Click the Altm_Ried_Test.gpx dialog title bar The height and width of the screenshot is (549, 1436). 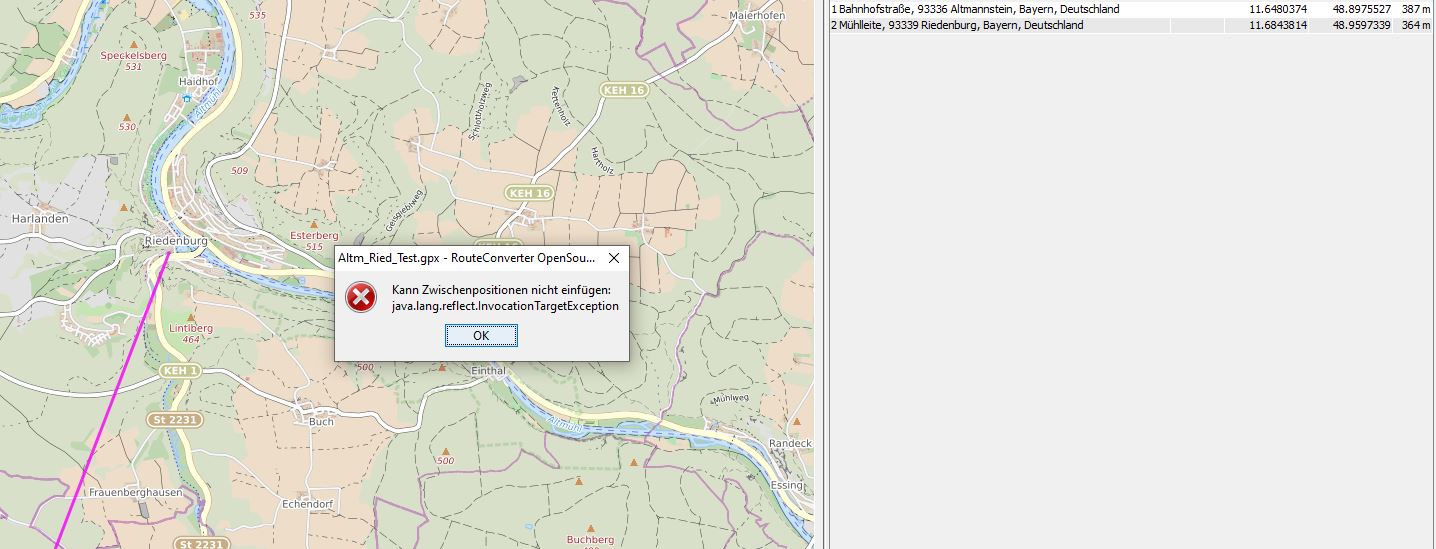tap(466, 258)
